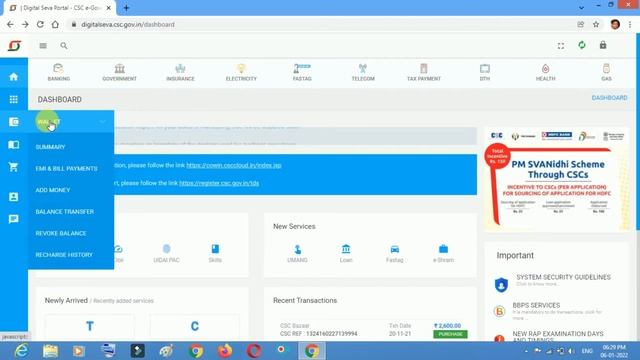Open the shopping cart sidebar icon

point(13,167)
